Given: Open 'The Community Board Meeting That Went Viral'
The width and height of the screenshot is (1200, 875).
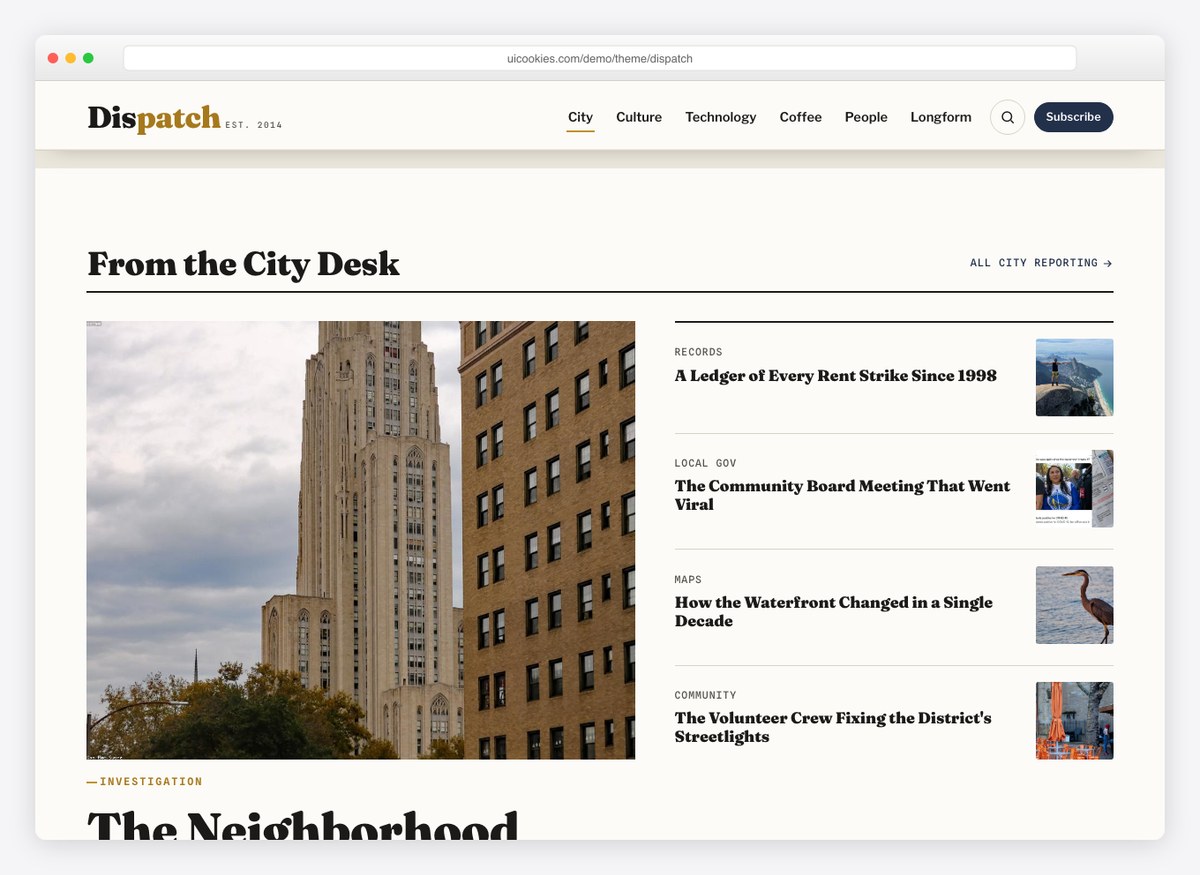Looking at the screenshot, I should (842, 495).
